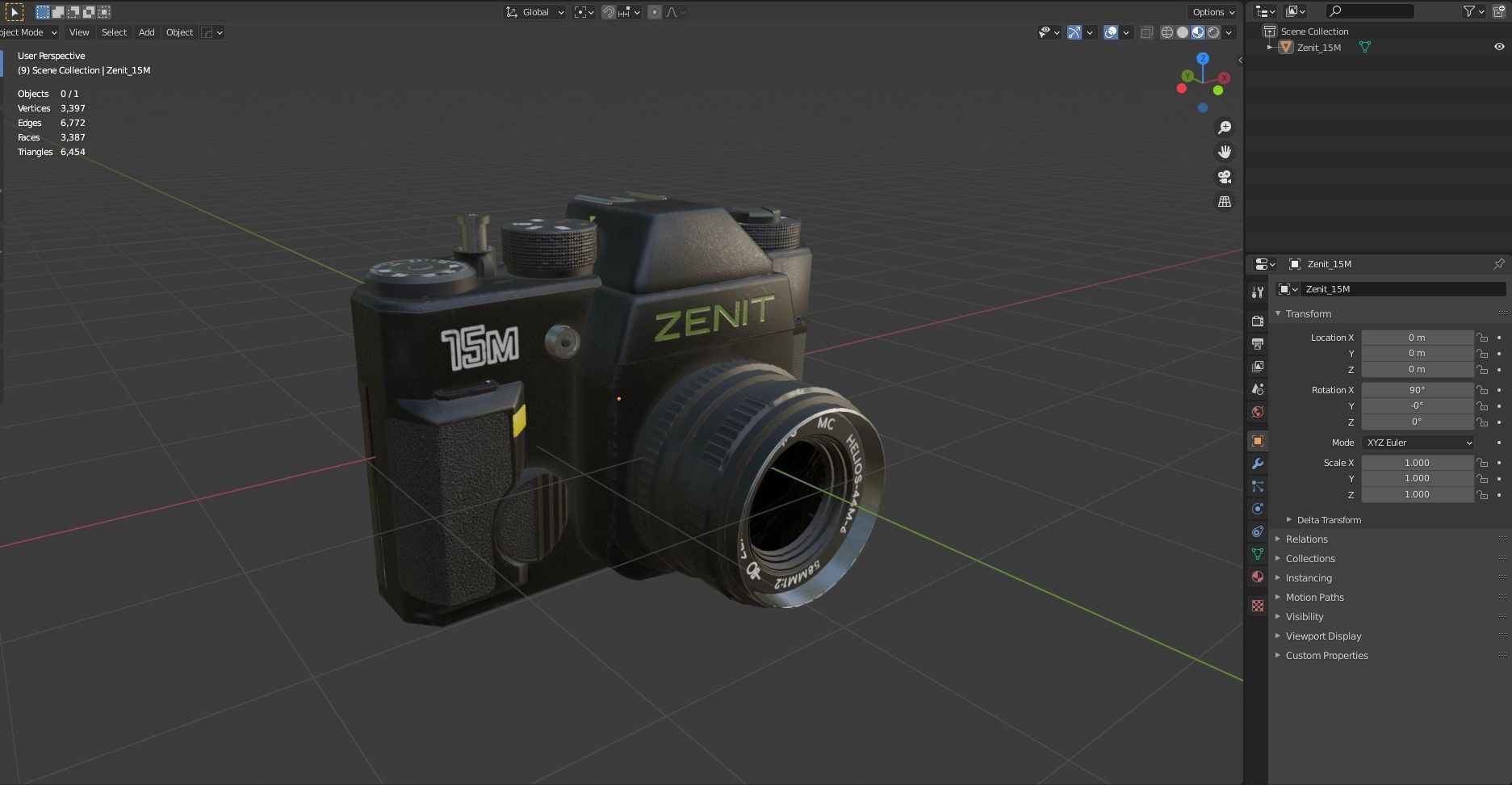The width and height of the screenshot is (1512, 785).
Task: Zoom the viewport with the magnifier icon
Action: 1225,128
